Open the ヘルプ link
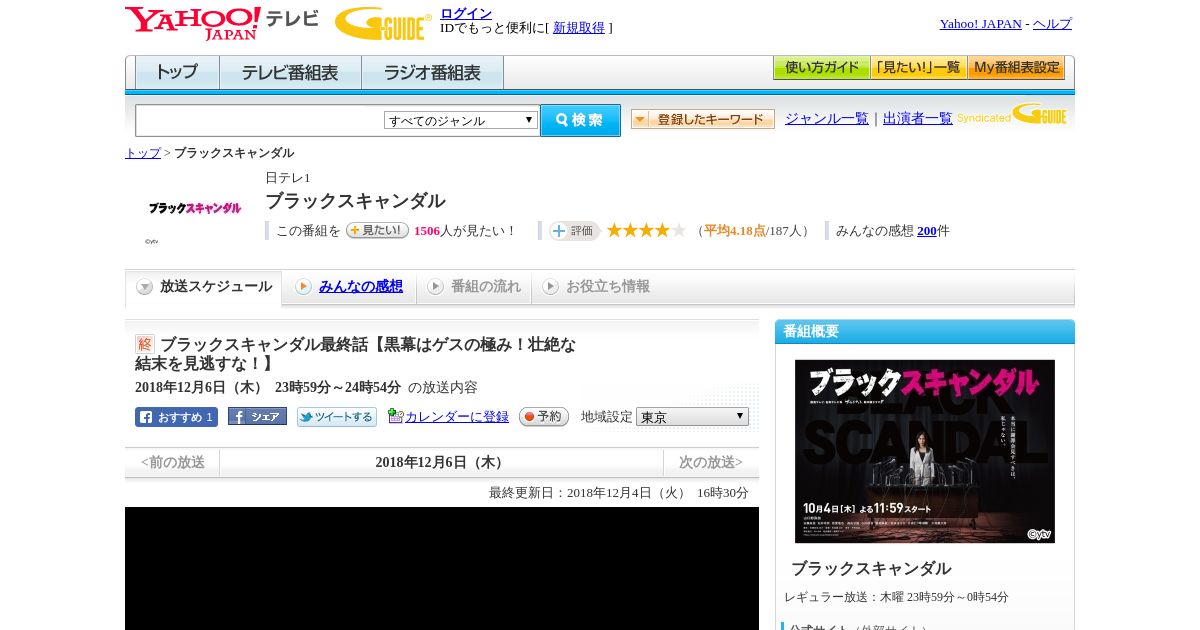Viewport: 1200px width, 630px height. click(1052, 24)
